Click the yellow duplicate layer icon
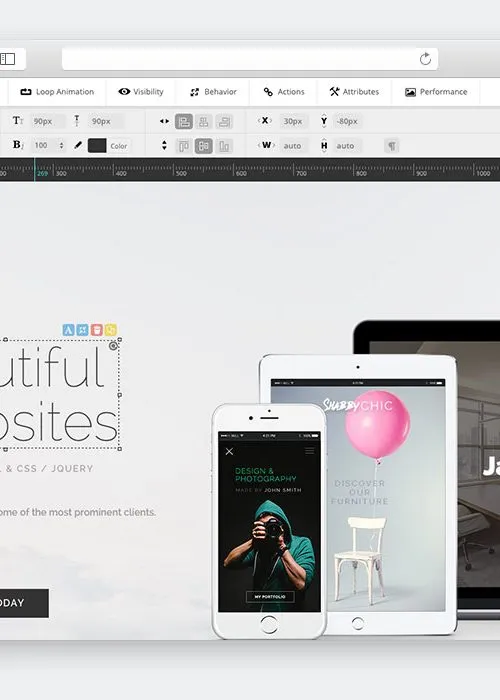500x700 pixels. coord(111,330)
